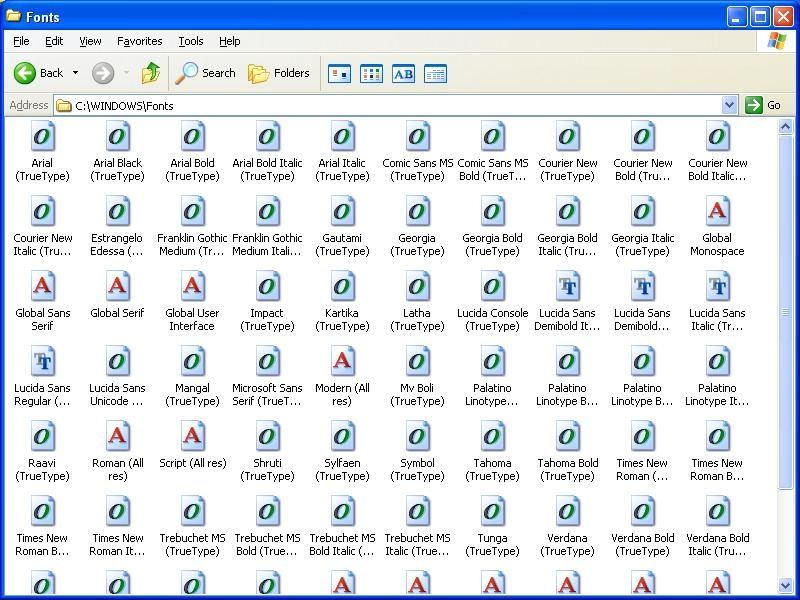This screenshot has width=800, height=600.
Task: Select the Modern (All res) font
Action: [x=342, y=377]
